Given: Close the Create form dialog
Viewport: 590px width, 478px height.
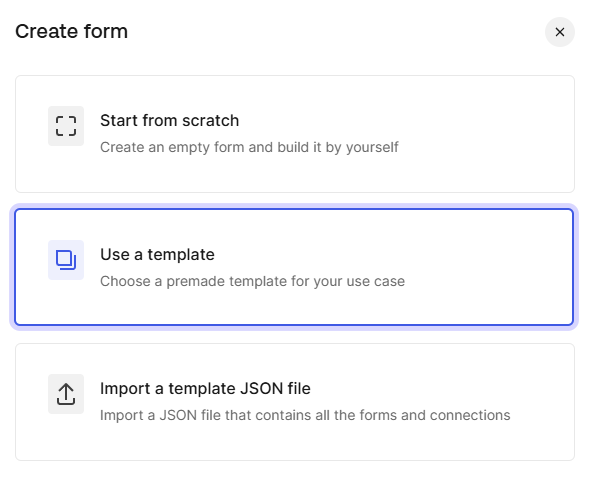Looking at the screenshot, I should 560,32.
